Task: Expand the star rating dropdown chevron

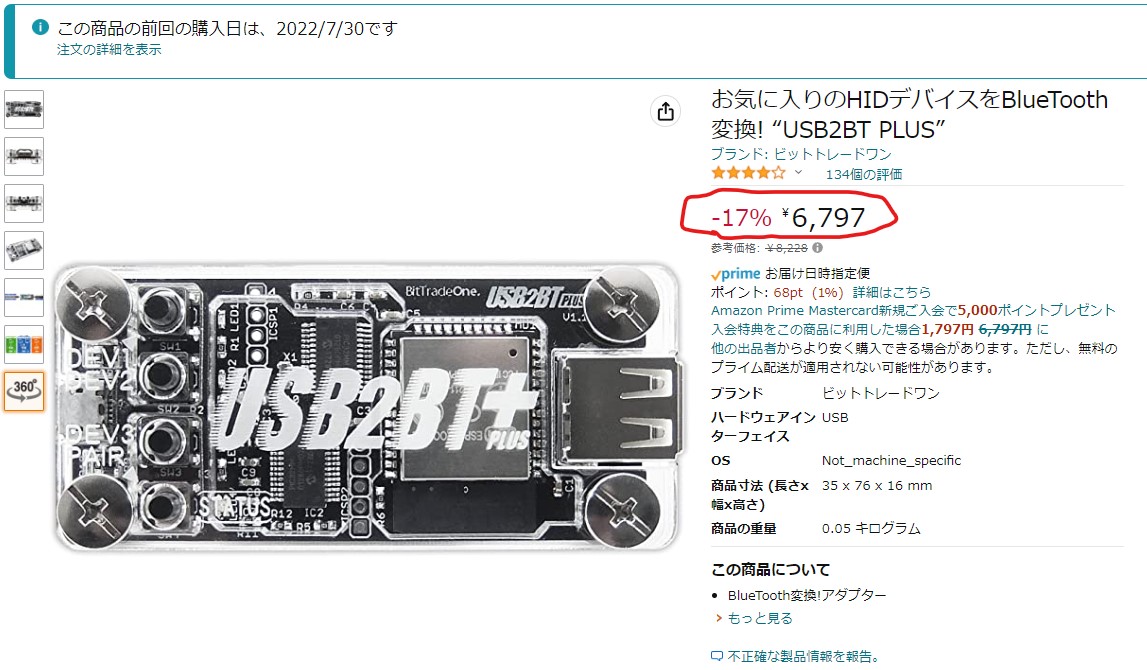Action: pyautogui.click(x=798, y=173)
